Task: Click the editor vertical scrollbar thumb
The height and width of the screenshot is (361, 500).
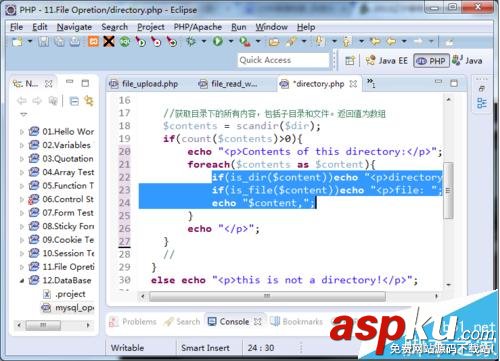Action: tap(448, 190)
